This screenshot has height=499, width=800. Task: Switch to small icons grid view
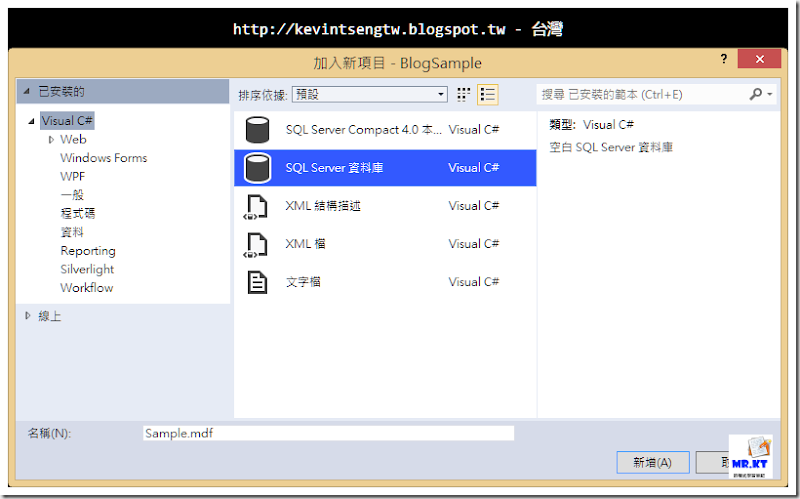click(463, 94)
